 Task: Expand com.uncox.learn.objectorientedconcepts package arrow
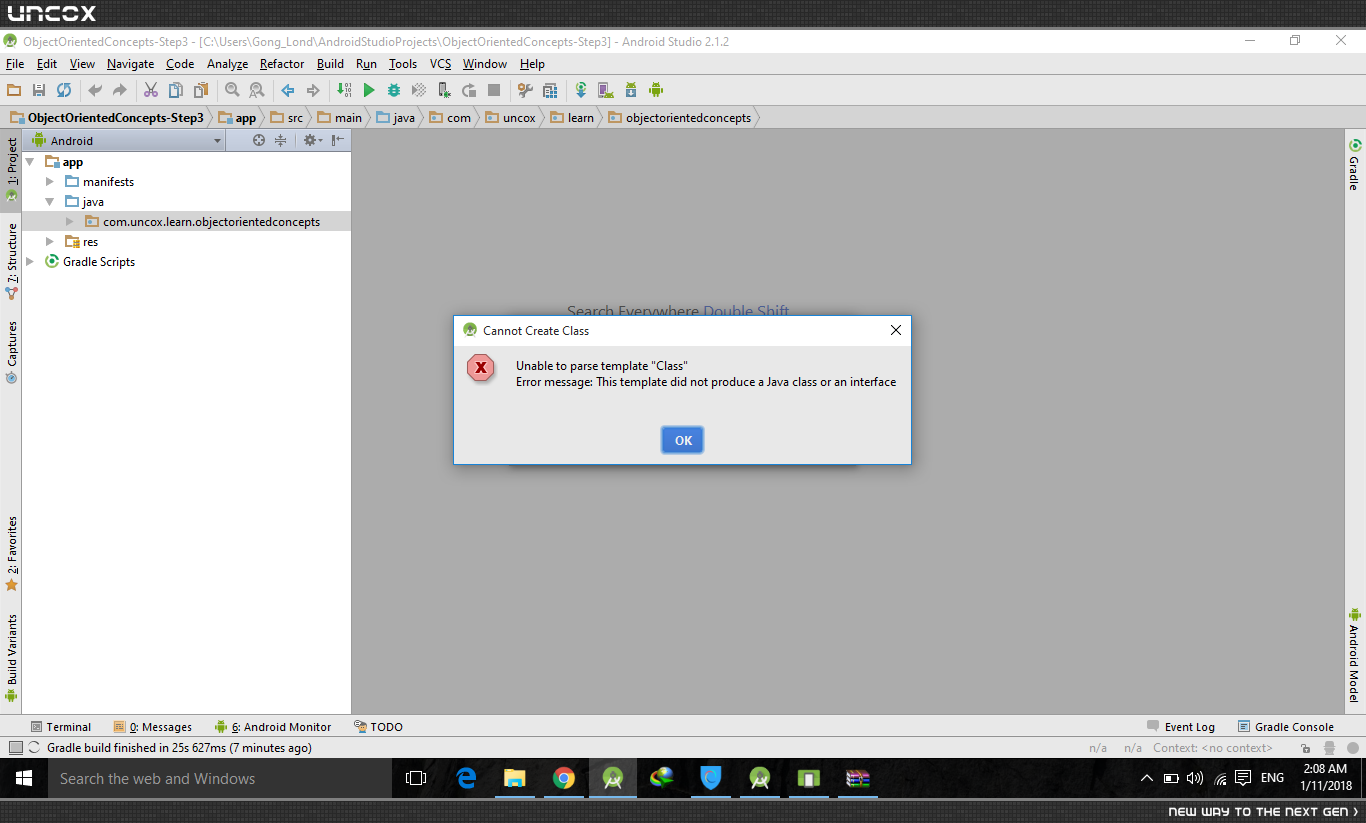pyautogui.click(x=70, y=222)
